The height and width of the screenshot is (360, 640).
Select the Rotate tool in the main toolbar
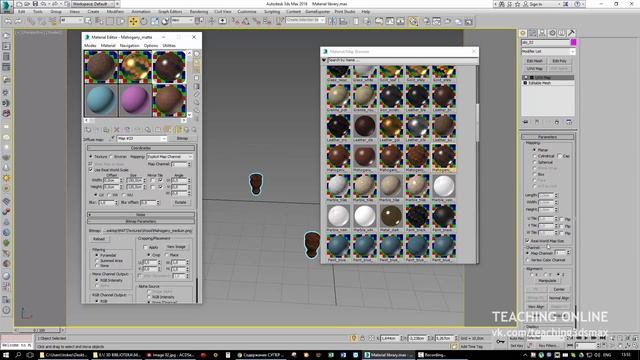[x=144, y=21]
